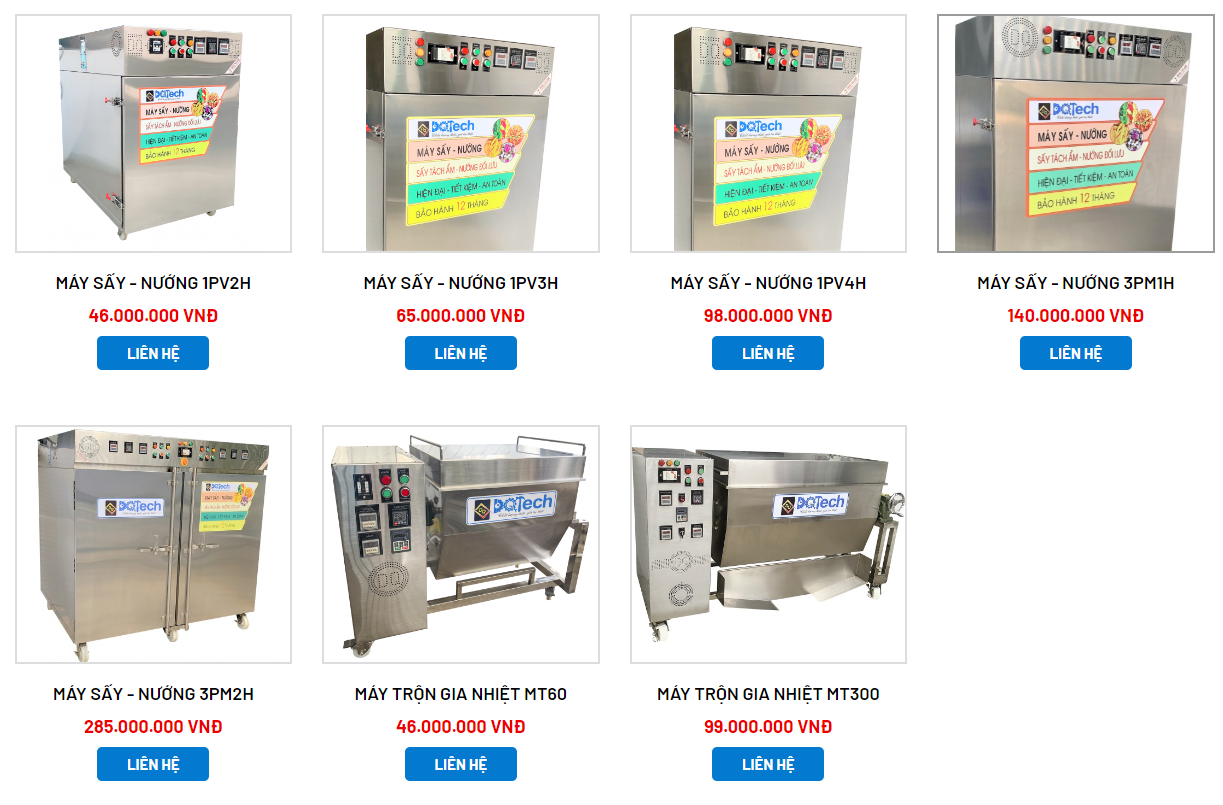This screenshot has width=1223, height=805.
Task: Open the MÁY TRỘN GIA NHIỆT MT60 product image
Action: [461, 544]
